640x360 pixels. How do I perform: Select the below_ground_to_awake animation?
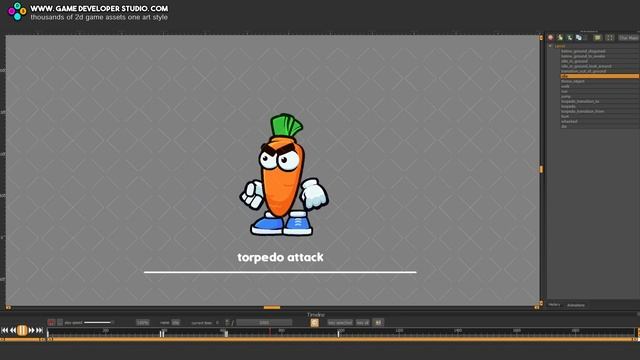[600, 56]
